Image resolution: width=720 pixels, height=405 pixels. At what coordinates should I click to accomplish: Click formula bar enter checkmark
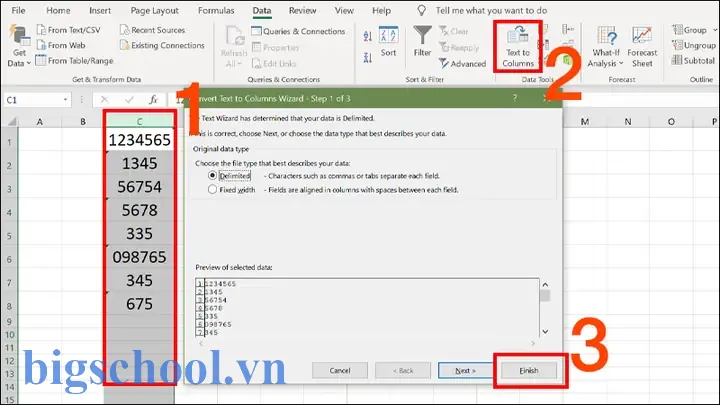[129, 100]
